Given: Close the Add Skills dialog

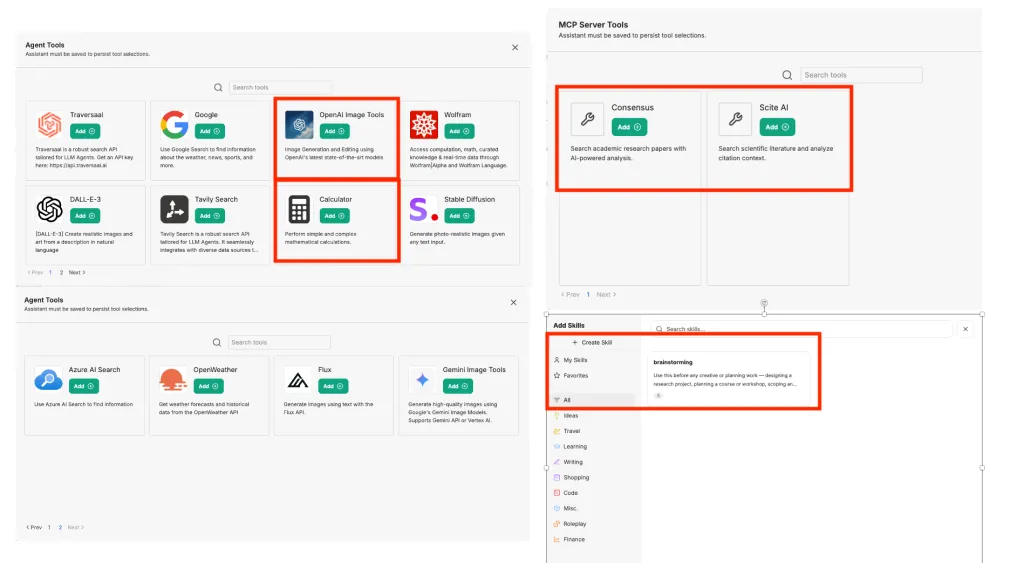Looking at the screenshot, I should click(965, 329).
